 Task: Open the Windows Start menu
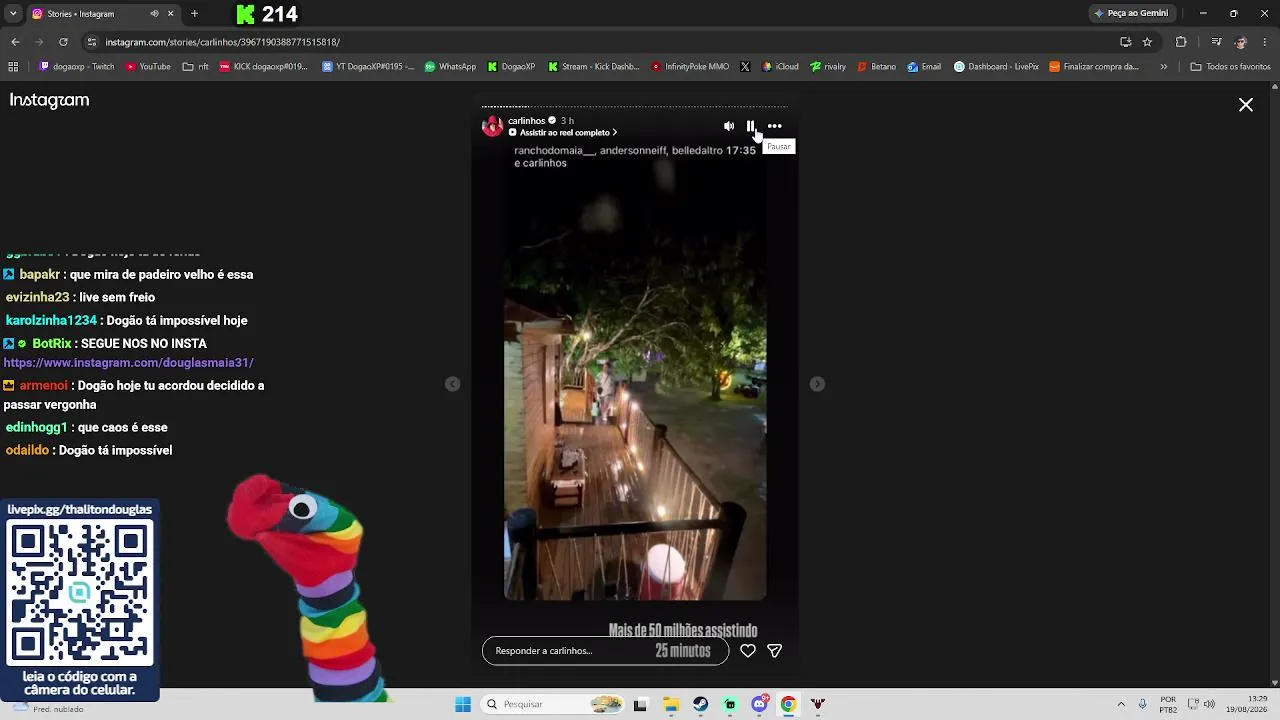(463, 704)
